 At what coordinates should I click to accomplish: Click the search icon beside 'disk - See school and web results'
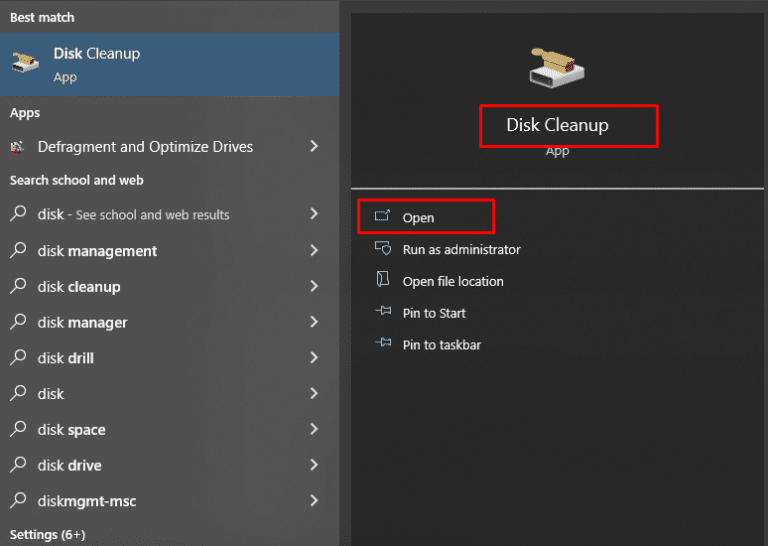[x=18, y=214]
